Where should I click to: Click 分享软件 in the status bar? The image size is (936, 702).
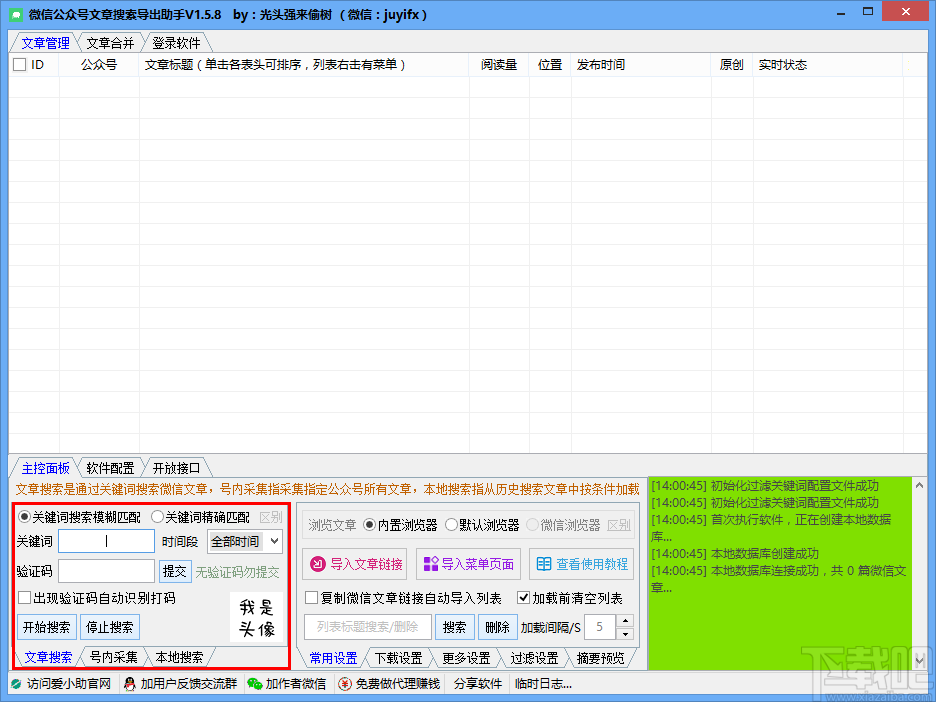[x=478, y=684]
